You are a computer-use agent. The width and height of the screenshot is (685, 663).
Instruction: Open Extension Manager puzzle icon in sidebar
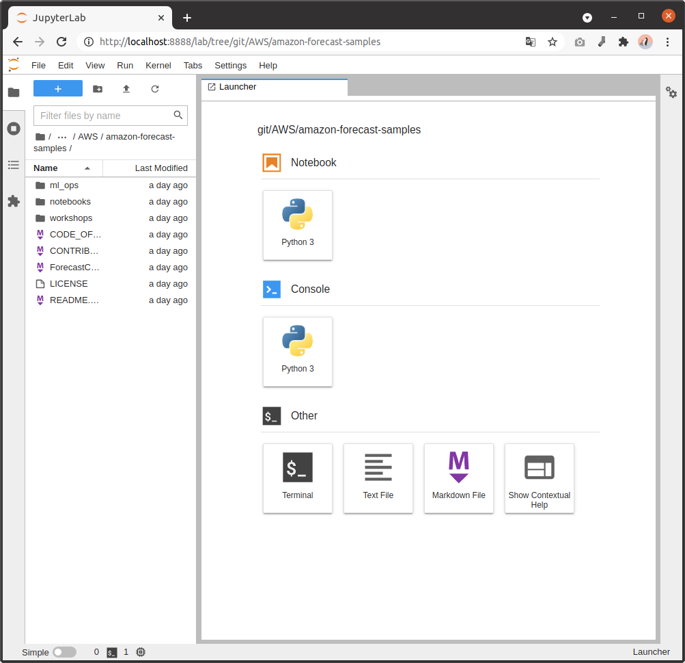point(14,201)
